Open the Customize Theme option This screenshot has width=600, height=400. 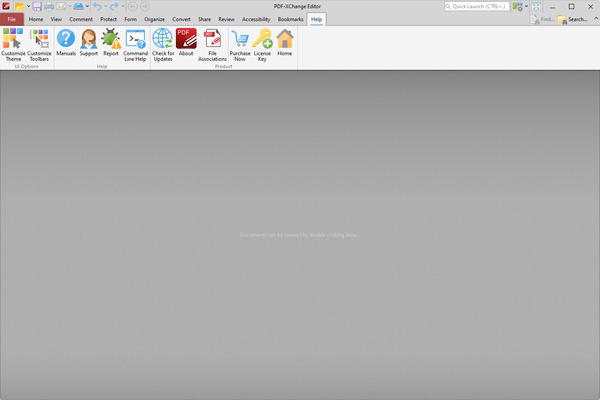click(13, 44)
